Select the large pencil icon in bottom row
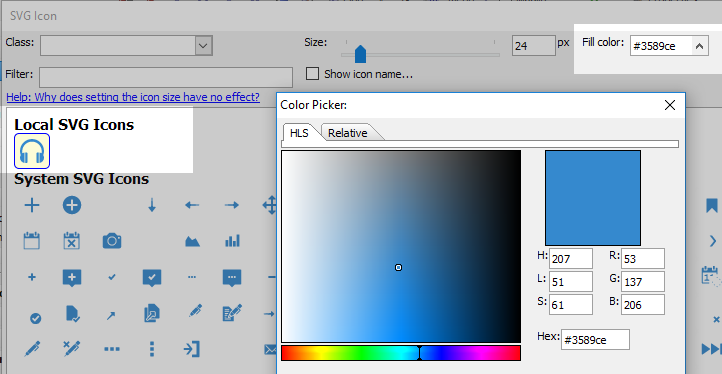Viewport: 722px width, 374px height. tap(32, 349)
